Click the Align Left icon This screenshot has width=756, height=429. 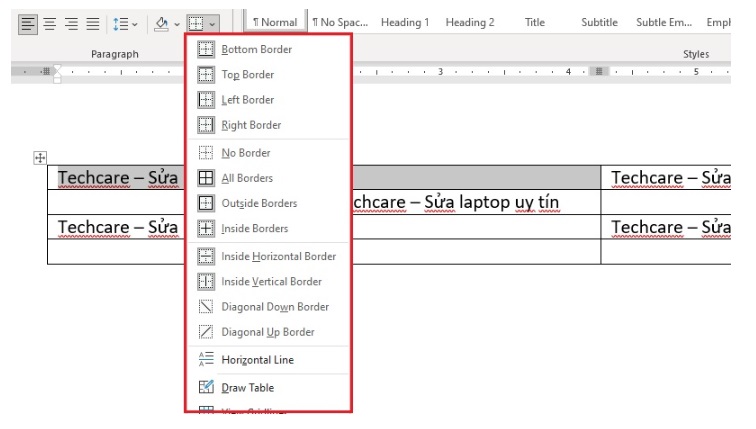point(30,22)
